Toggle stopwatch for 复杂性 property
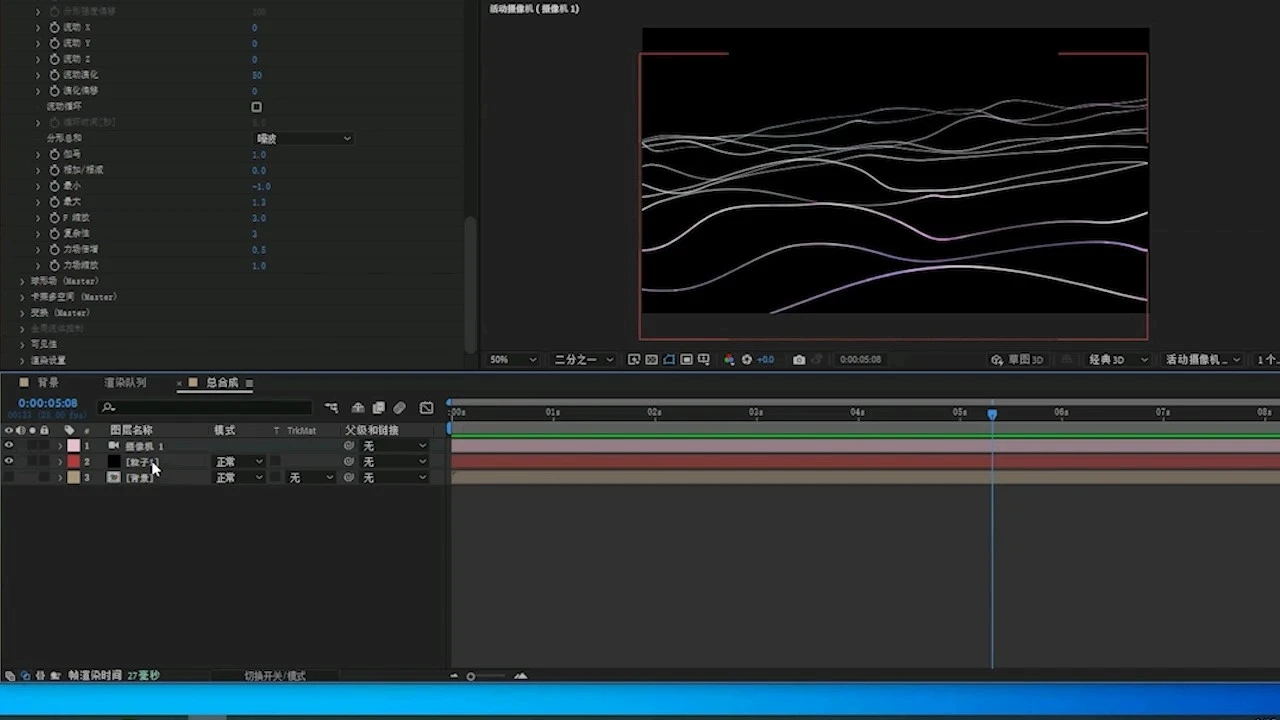 point(54,234)
